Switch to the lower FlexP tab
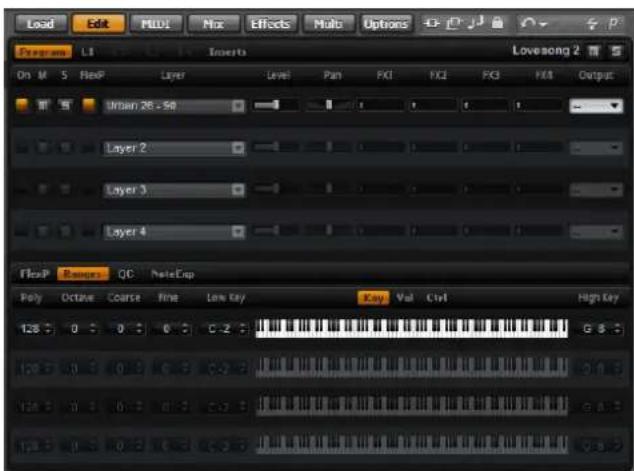 [x=35, y=274]
